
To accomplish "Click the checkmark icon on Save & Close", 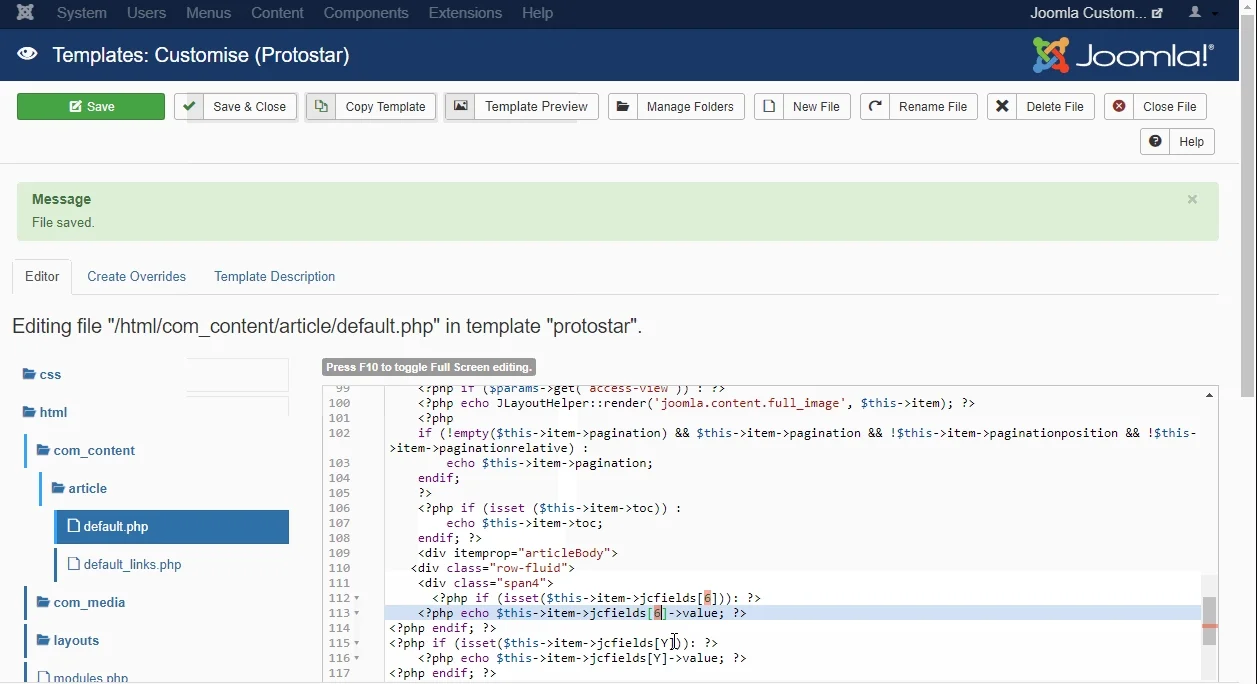I will 189,107.
